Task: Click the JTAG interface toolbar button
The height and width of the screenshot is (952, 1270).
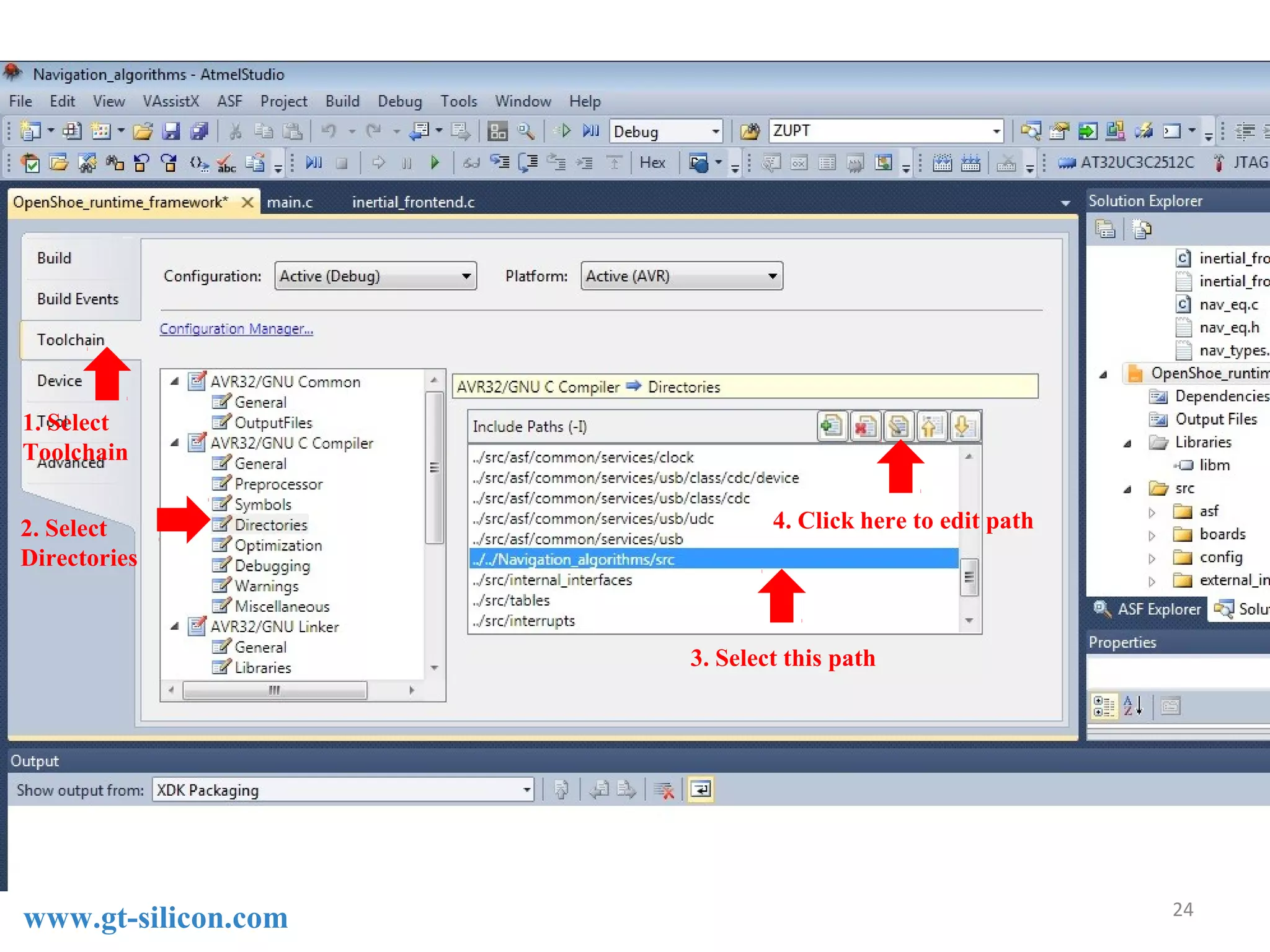Action: [x=1241, y=162]
